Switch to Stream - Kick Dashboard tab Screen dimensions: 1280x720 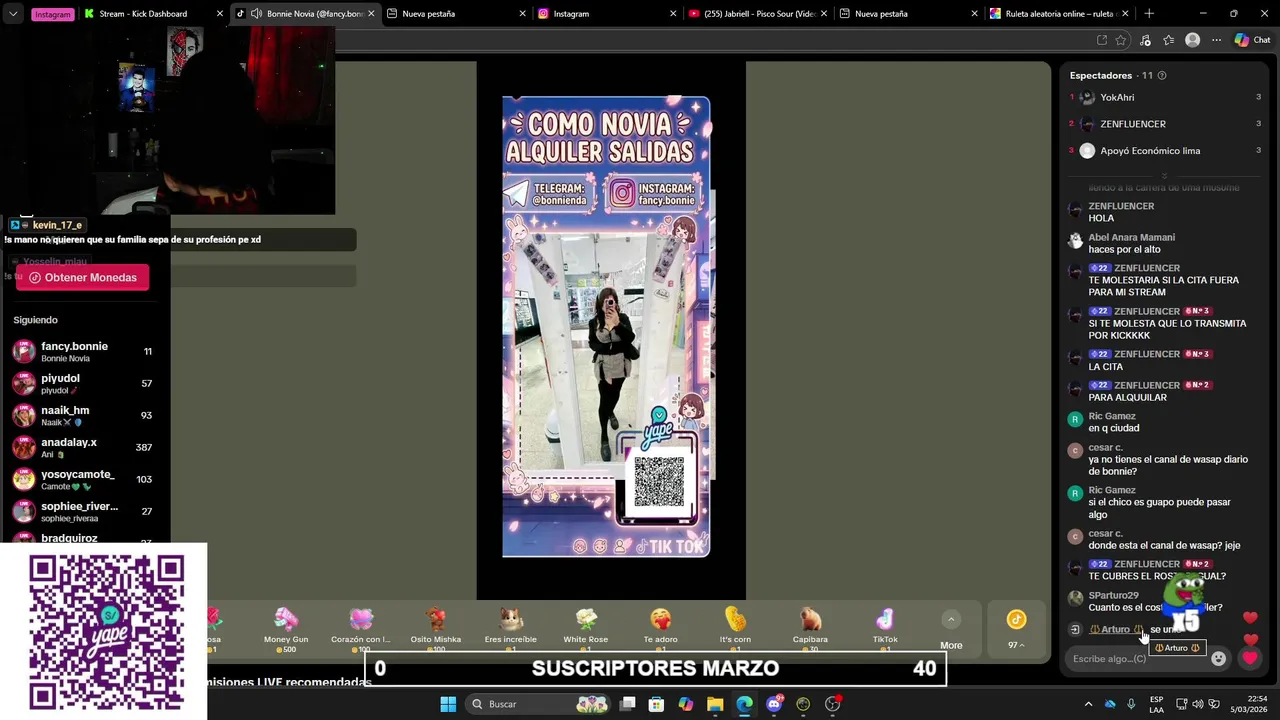[152, 14]
